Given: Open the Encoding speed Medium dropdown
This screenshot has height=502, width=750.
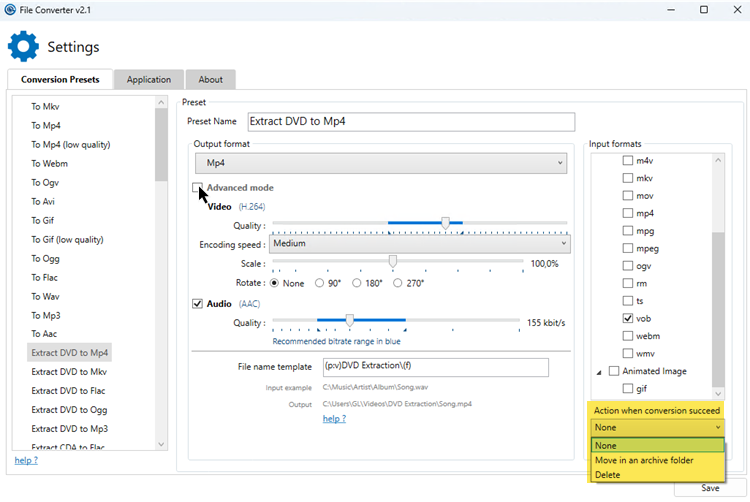Looking at the screenshot, I should coord(419,243).
